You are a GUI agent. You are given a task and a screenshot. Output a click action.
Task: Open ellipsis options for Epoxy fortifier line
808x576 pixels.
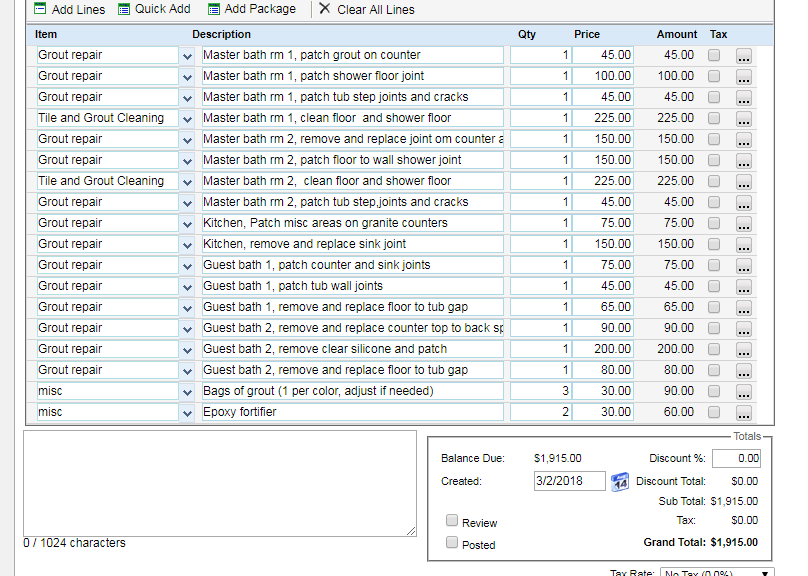pyautogui.click(x=744, y=413)
